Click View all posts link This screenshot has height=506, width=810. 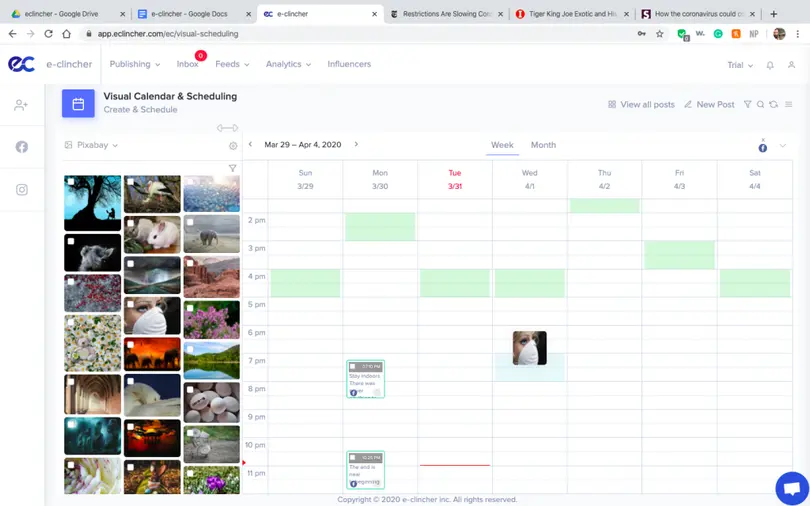[641, 104]
